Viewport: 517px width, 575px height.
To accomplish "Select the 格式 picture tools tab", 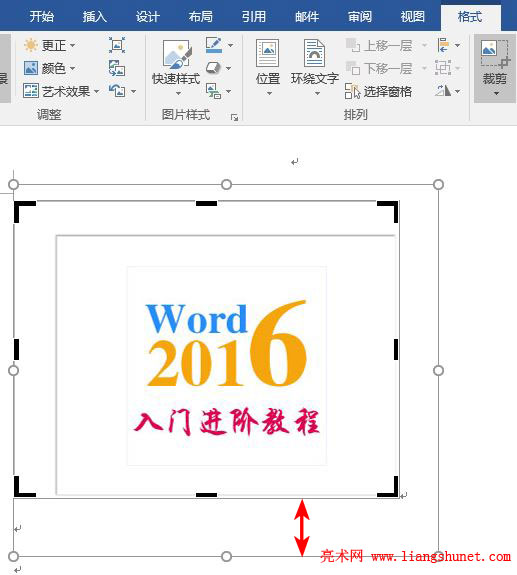I will (x=470, y=17).
